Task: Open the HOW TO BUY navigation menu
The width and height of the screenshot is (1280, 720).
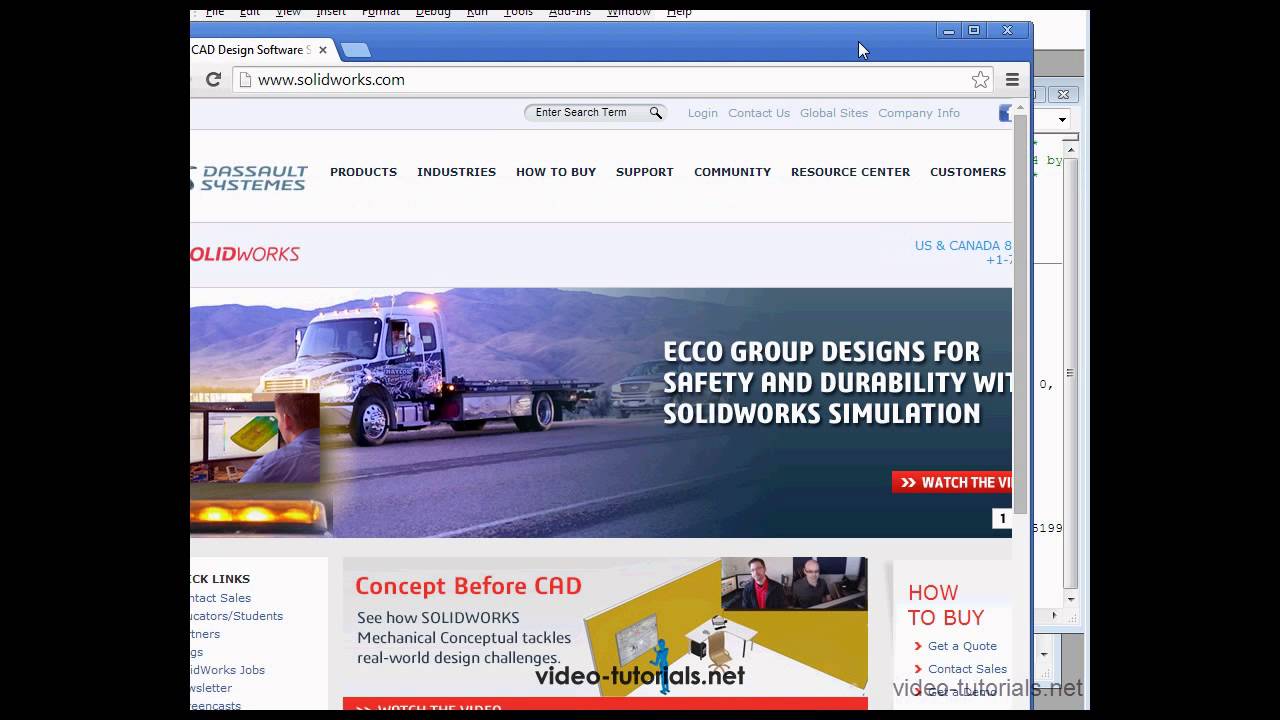Action: [x=556, y=172]
